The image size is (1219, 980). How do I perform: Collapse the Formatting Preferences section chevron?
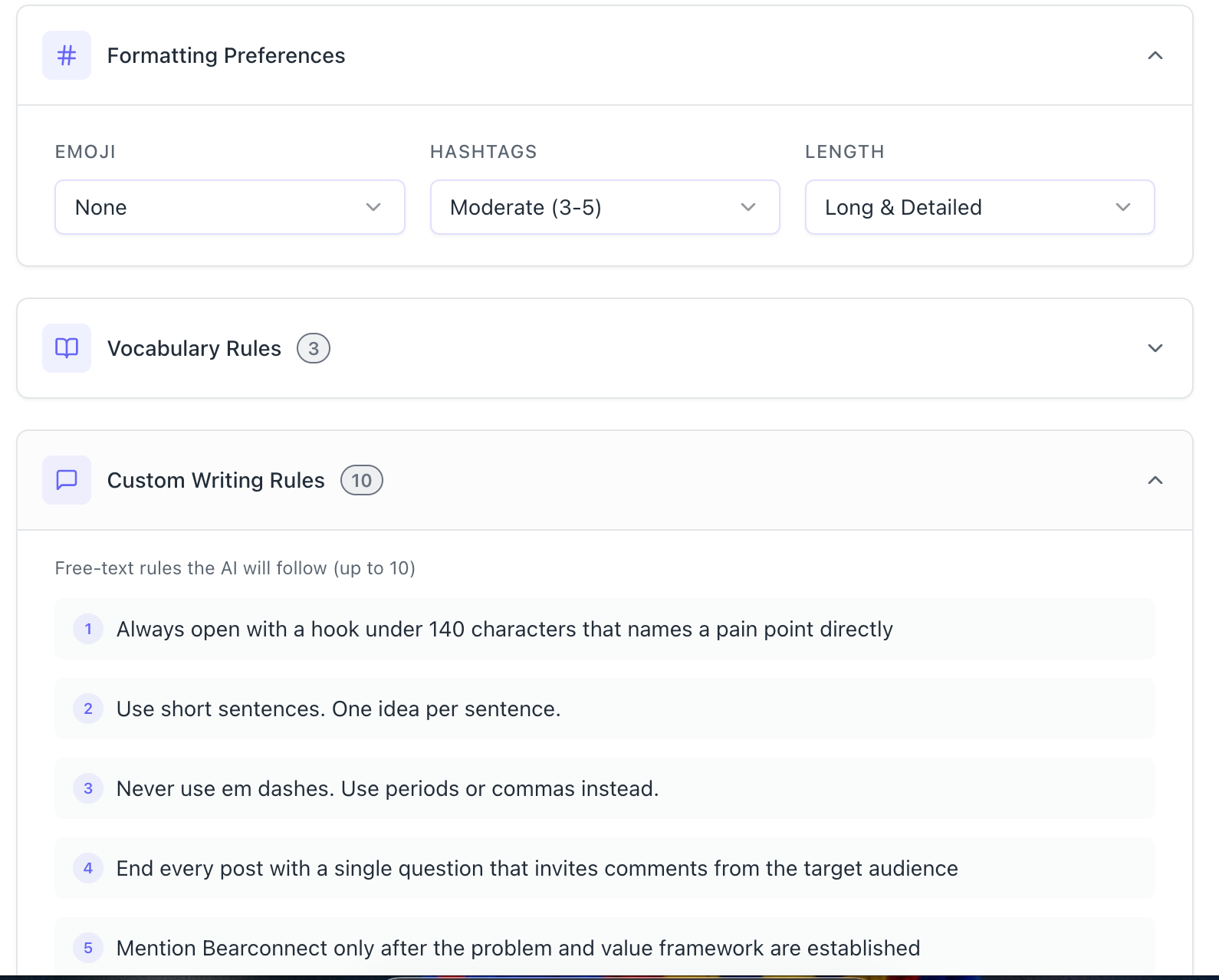[1155, 55]
